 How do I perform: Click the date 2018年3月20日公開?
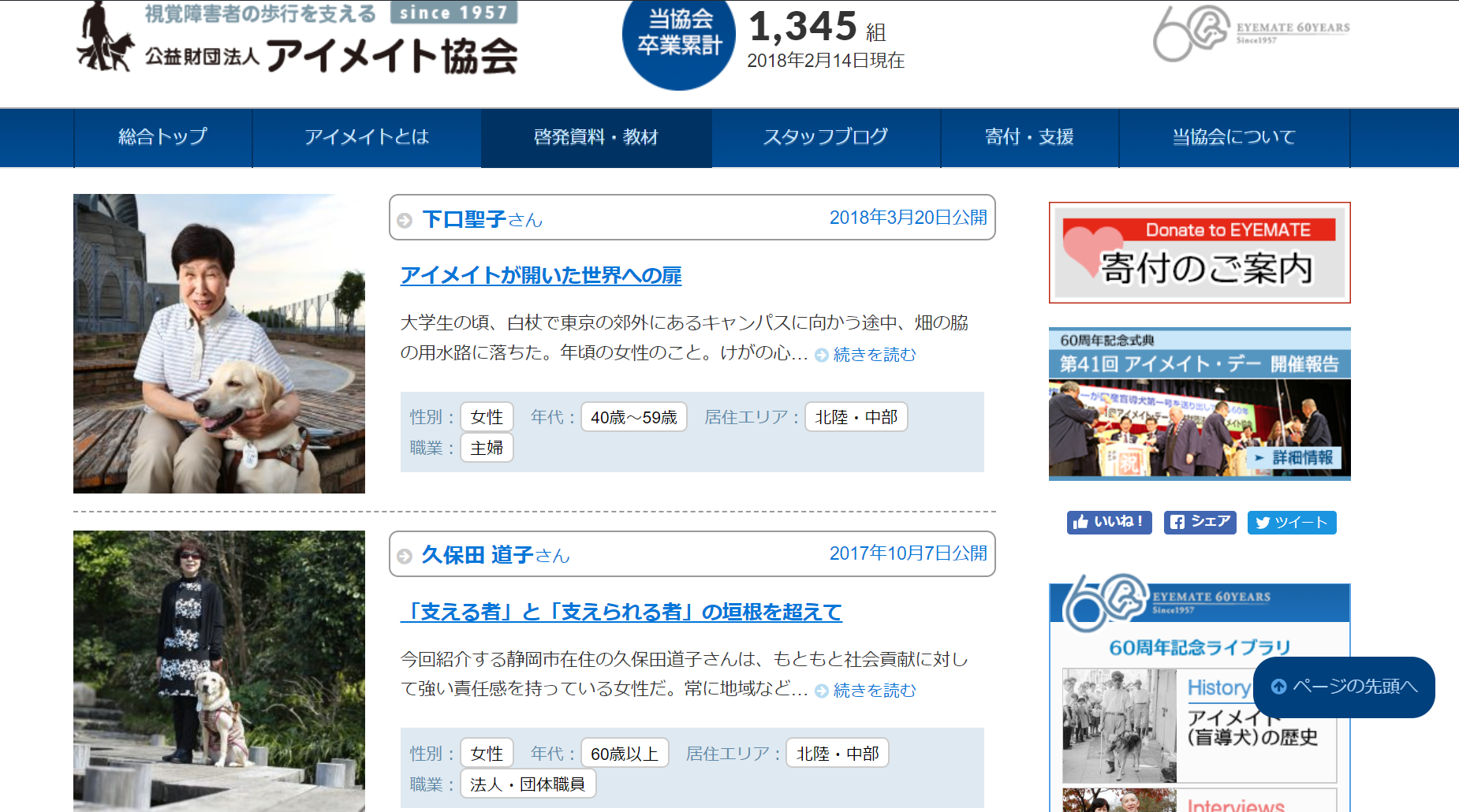(x=908, y=218)
